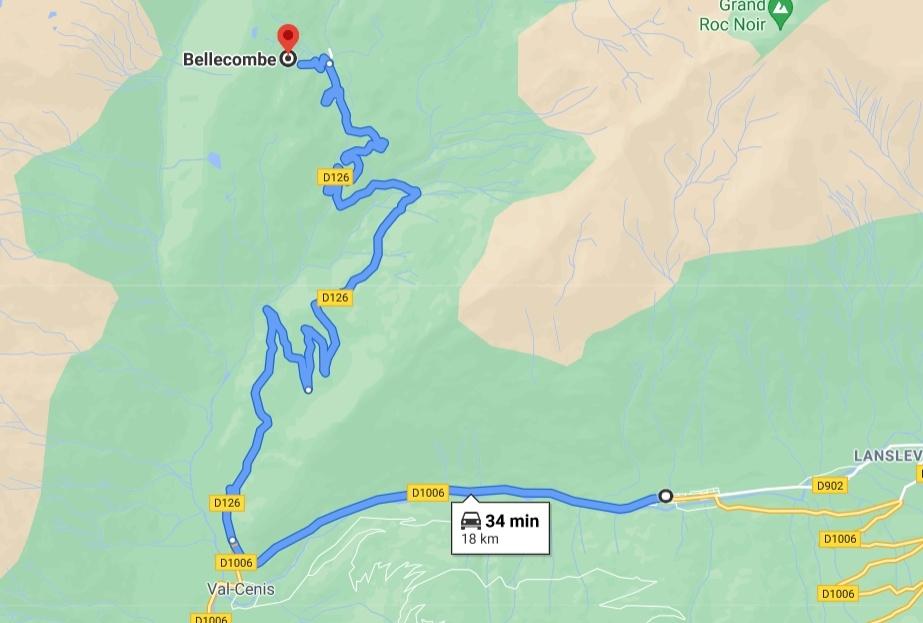Screen dimensions: 923x623
Task: Click the D1006 shield beside Val-Cenis junction
Action: [236, 562]
